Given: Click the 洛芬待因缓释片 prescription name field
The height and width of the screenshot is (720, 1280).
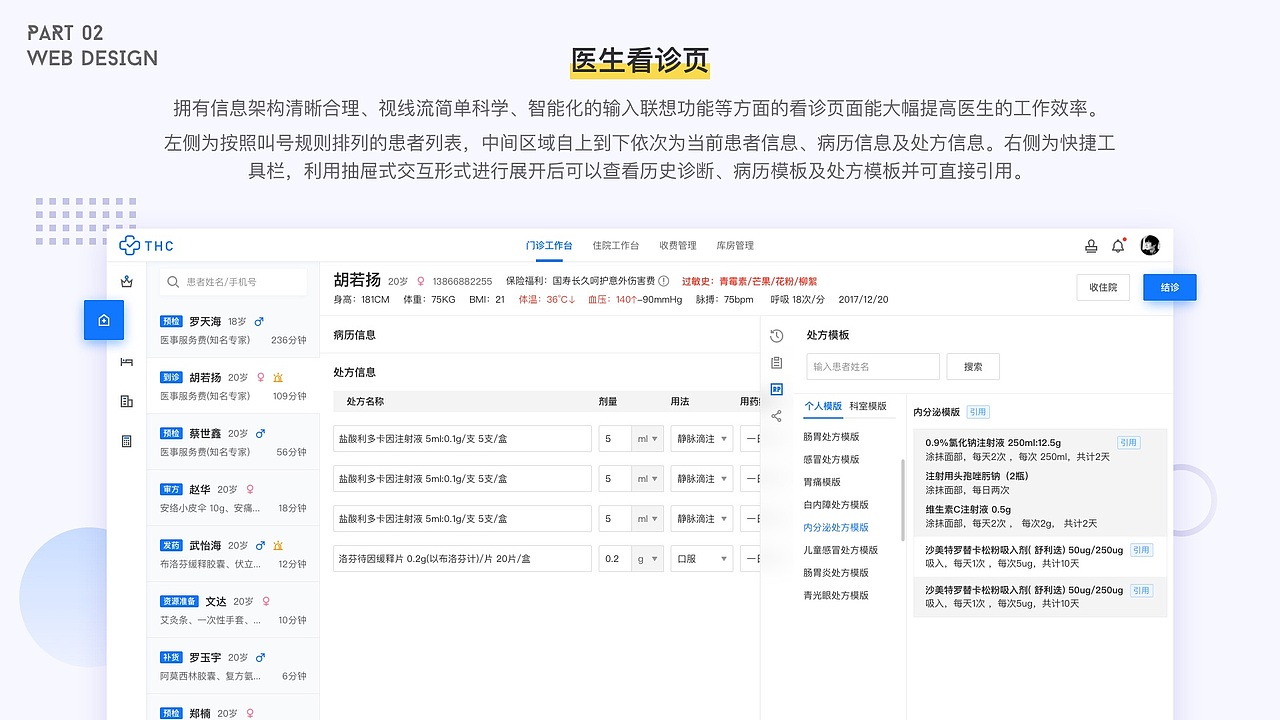Looking at the screenshot, I should 463,559.
